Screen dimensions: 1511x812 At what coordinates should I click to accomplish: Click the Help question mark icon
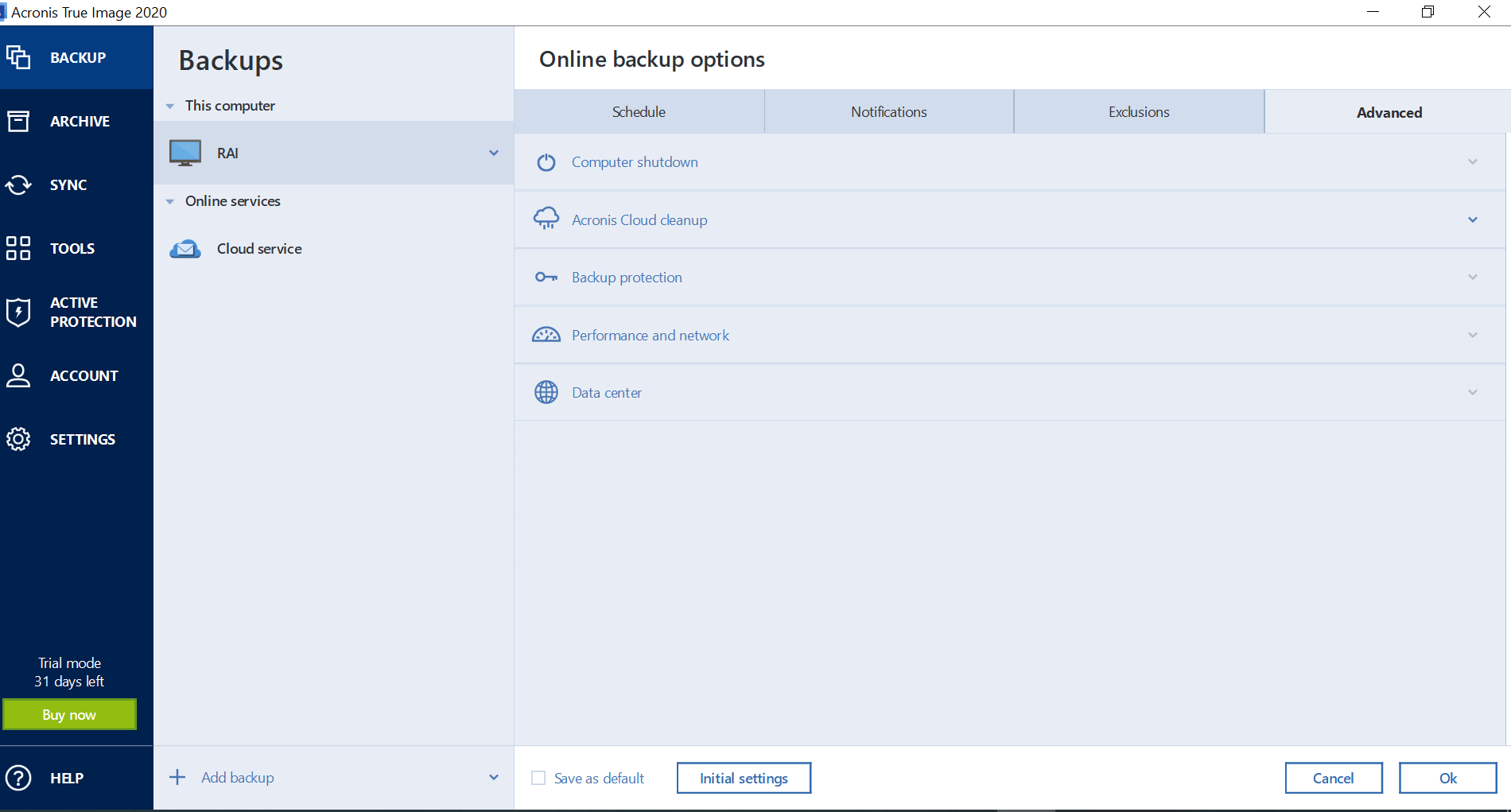coord(18,778)
